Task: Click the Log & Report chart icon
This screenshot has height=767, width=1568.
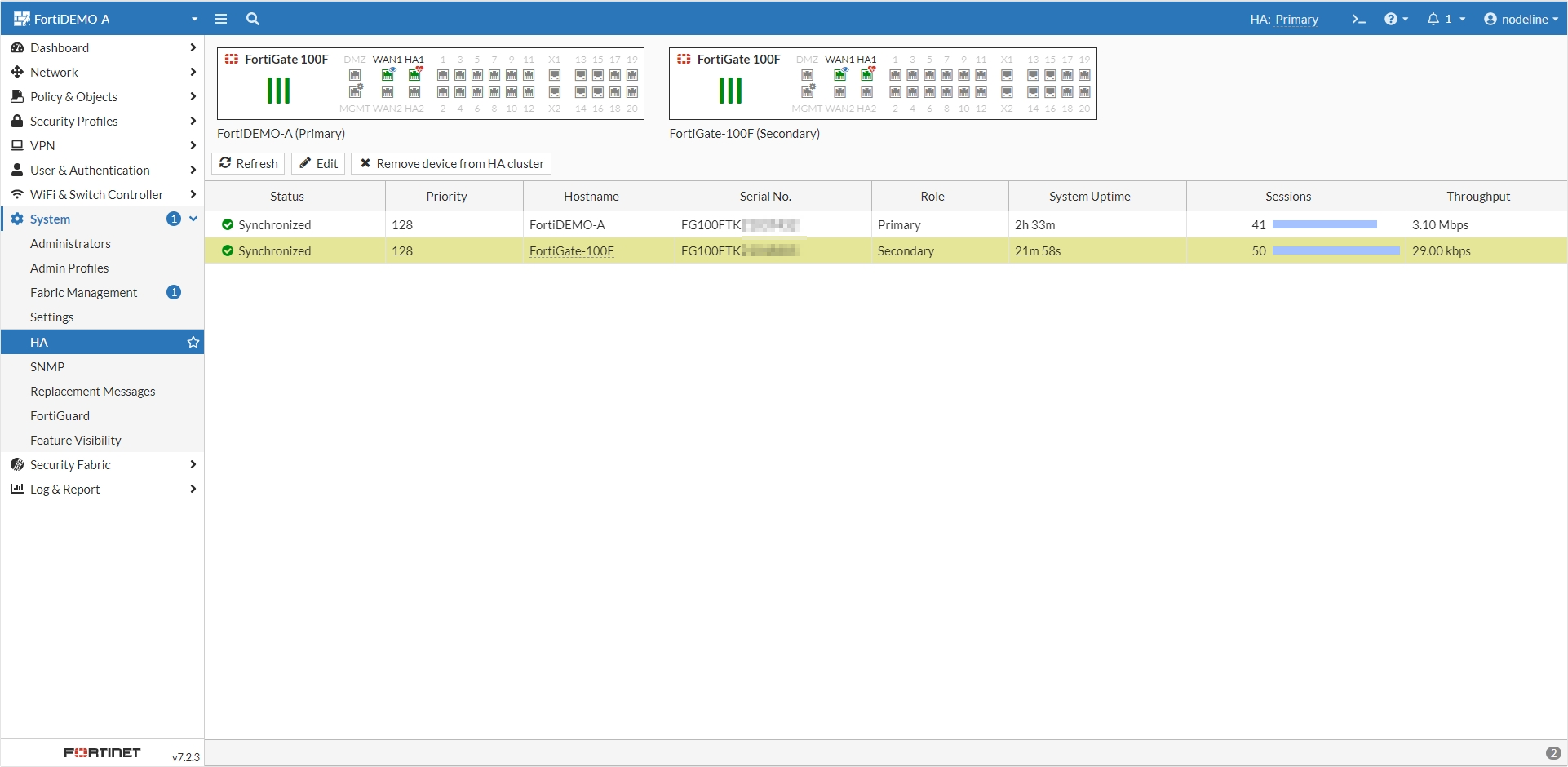Action: [17, 489]
